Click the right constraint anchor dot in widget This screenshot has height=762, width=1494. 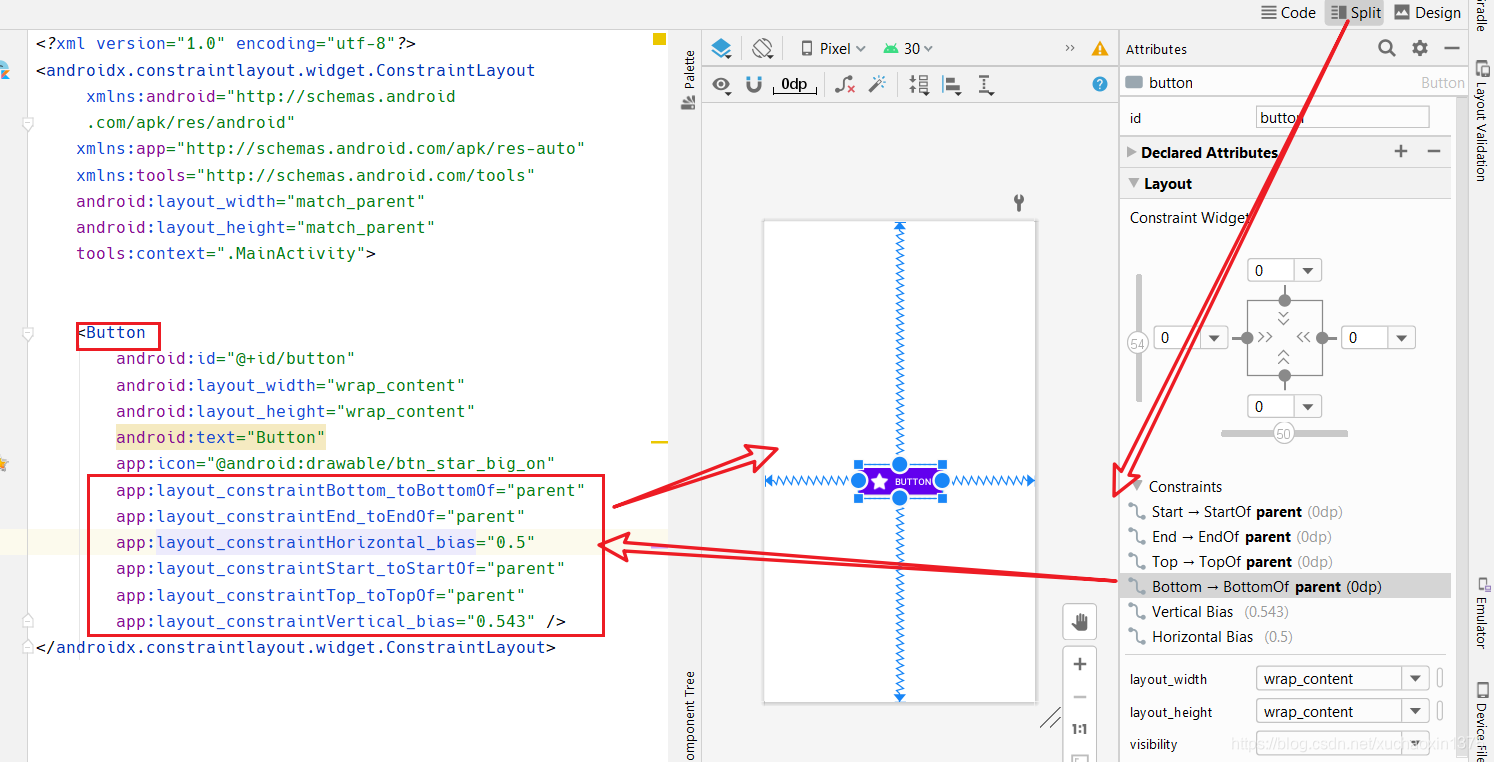pyautogui.click(x=1322, y=338)
